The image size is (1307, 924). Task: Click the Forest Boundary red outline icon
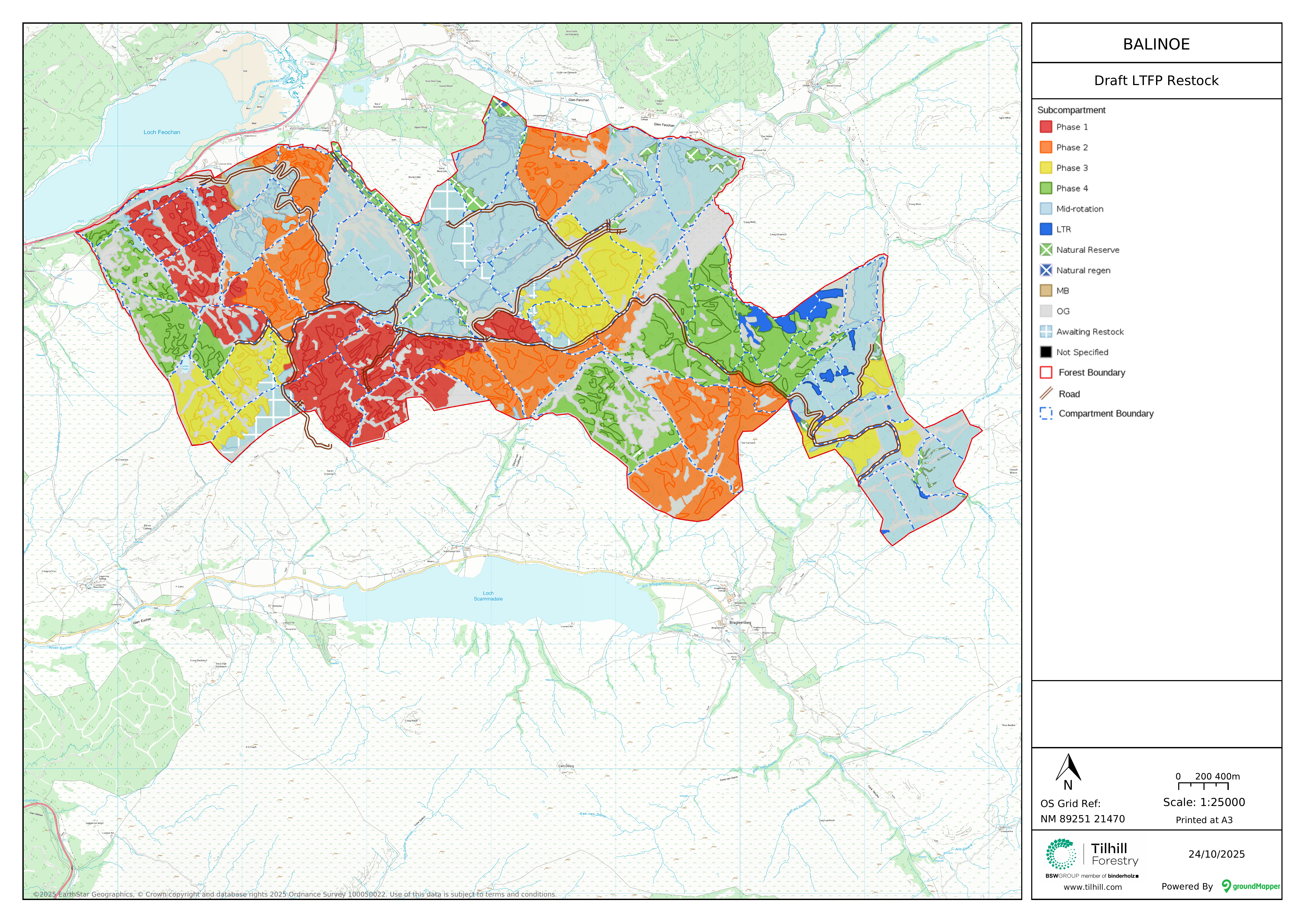[1046, 372]
